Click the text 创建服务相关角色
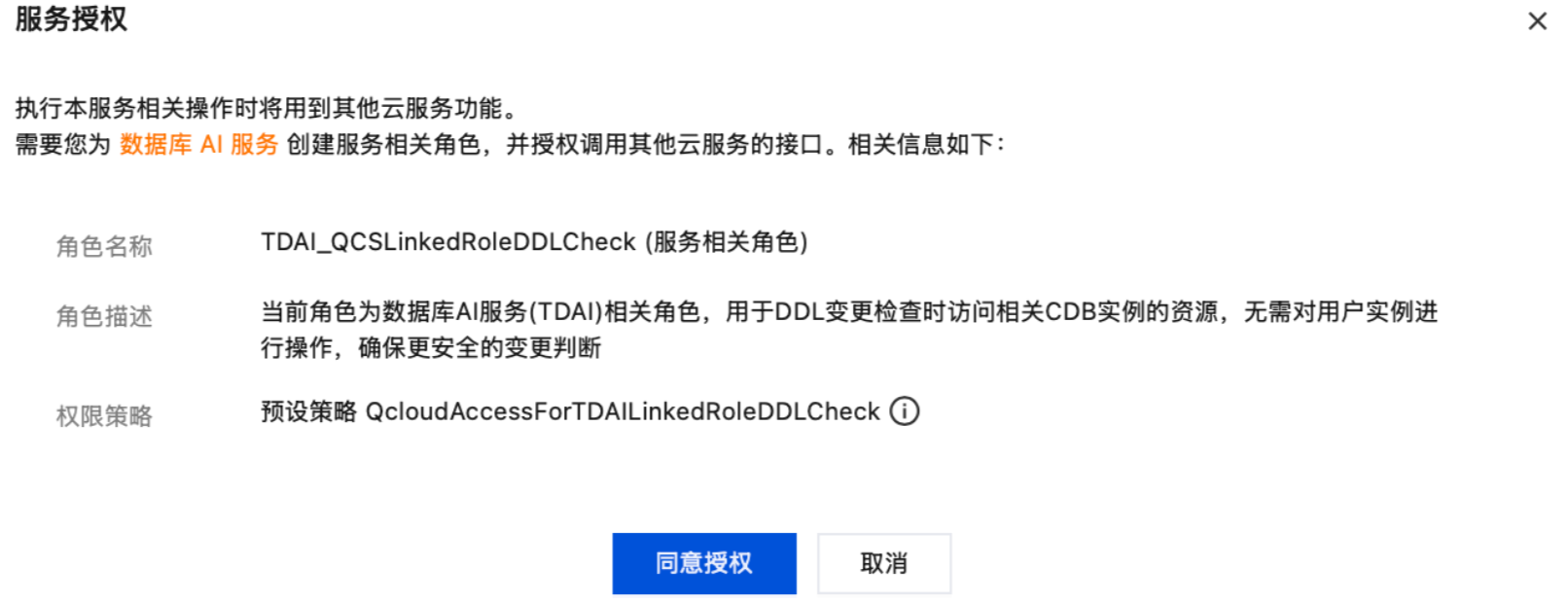 [384, 145]
